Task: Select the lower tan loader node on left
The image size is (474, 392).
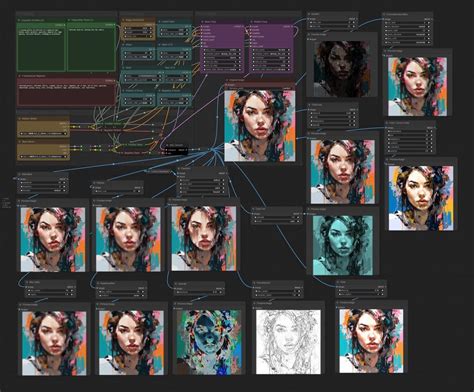Action: coord(43,150)
